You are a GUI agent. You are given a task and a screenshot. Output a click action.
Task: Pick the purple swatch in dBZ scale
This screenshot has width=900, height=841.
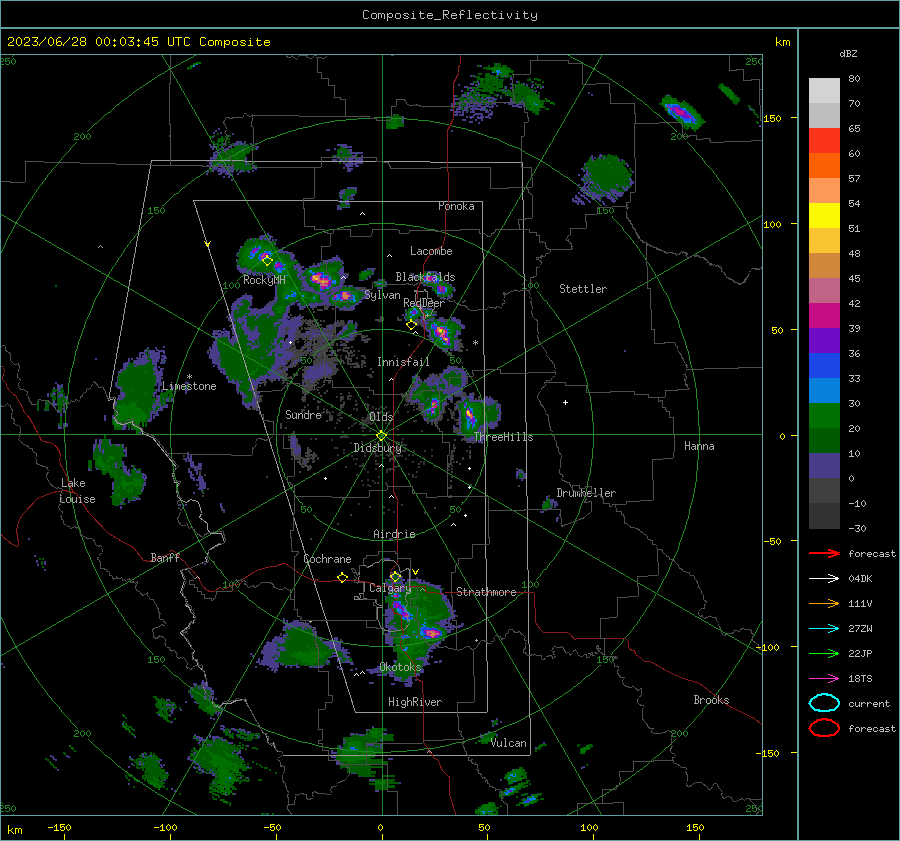pyautogui.click(x=824, y=340)
